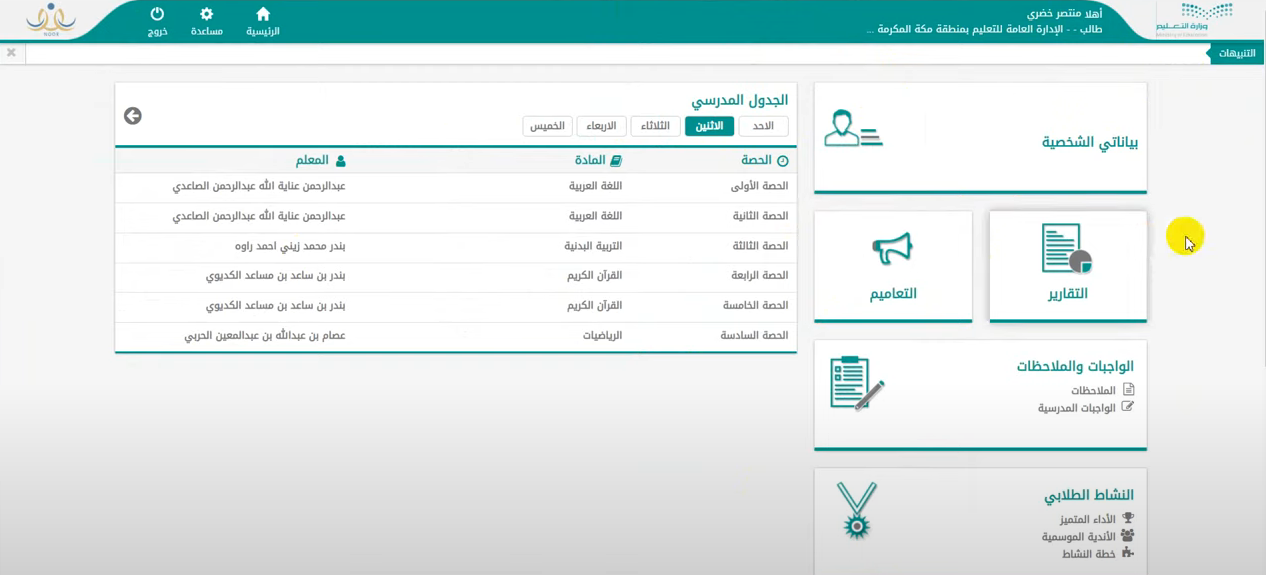The height and width of the screenshot is (575, 1266).
Task: Open the Reports (التقارير) tile icon
Action: click(1066, 249)
